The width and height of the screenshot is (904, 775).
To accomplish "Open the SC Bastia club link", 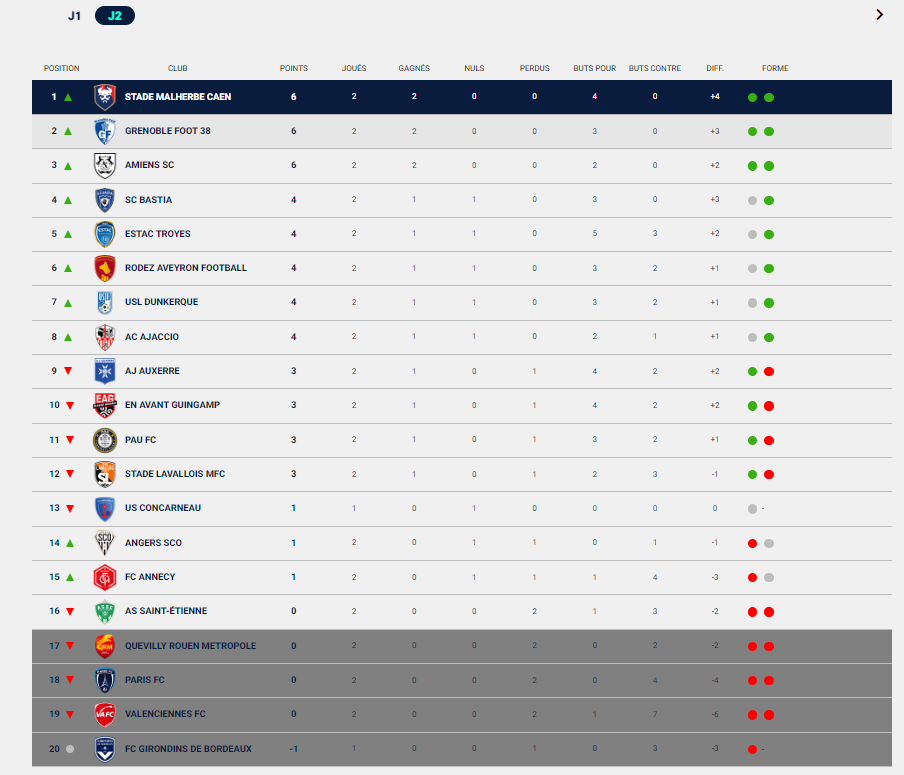I will click(148, 200).
